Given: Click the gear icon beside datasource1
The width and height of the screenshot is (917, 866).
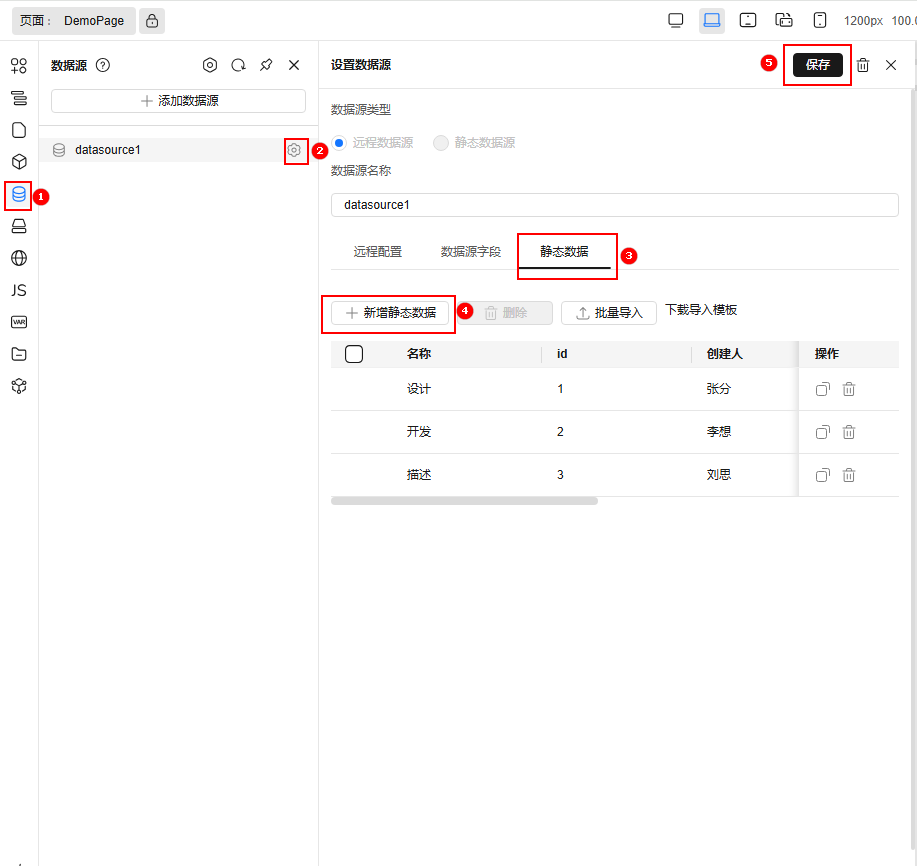Looking at the screenshot, I should 294,150.
